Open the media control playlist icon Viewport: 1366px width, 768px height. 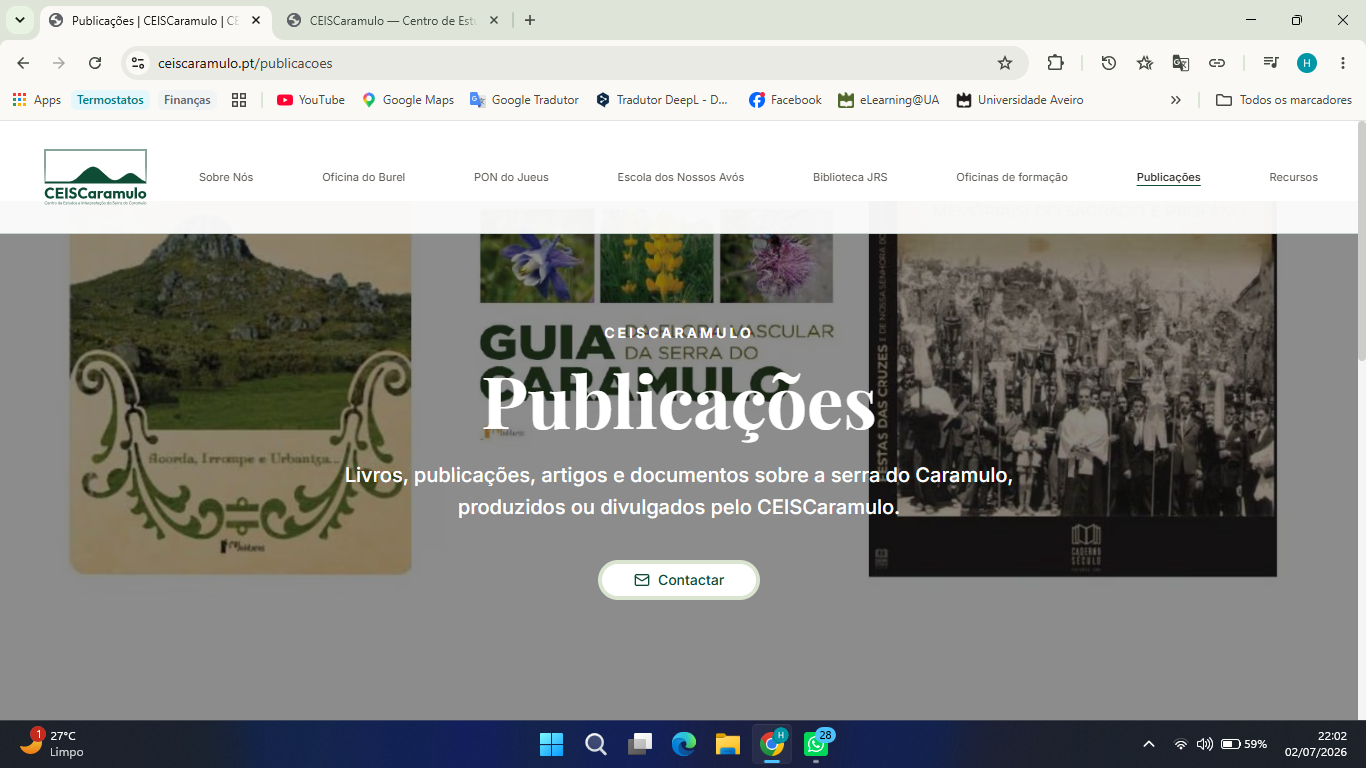coord(1271,63)
